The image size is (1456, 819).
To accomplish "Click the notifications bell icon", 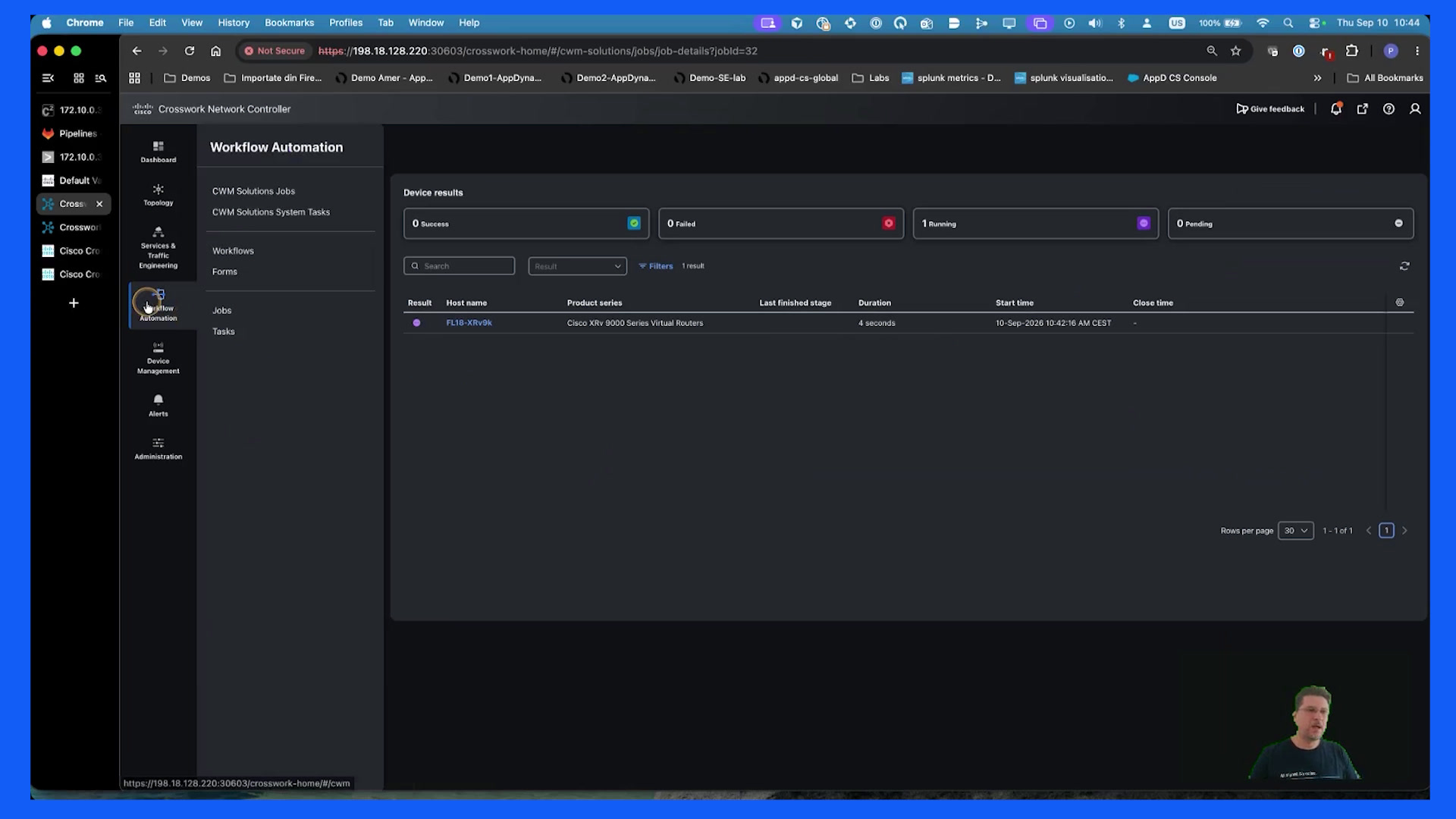I will coord(1336,108).
